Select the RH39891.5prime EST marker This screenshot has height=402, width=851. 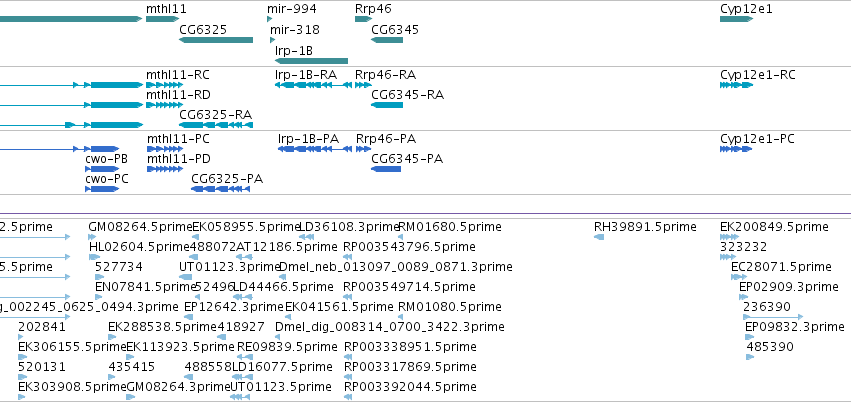click(x=599, y=237)
